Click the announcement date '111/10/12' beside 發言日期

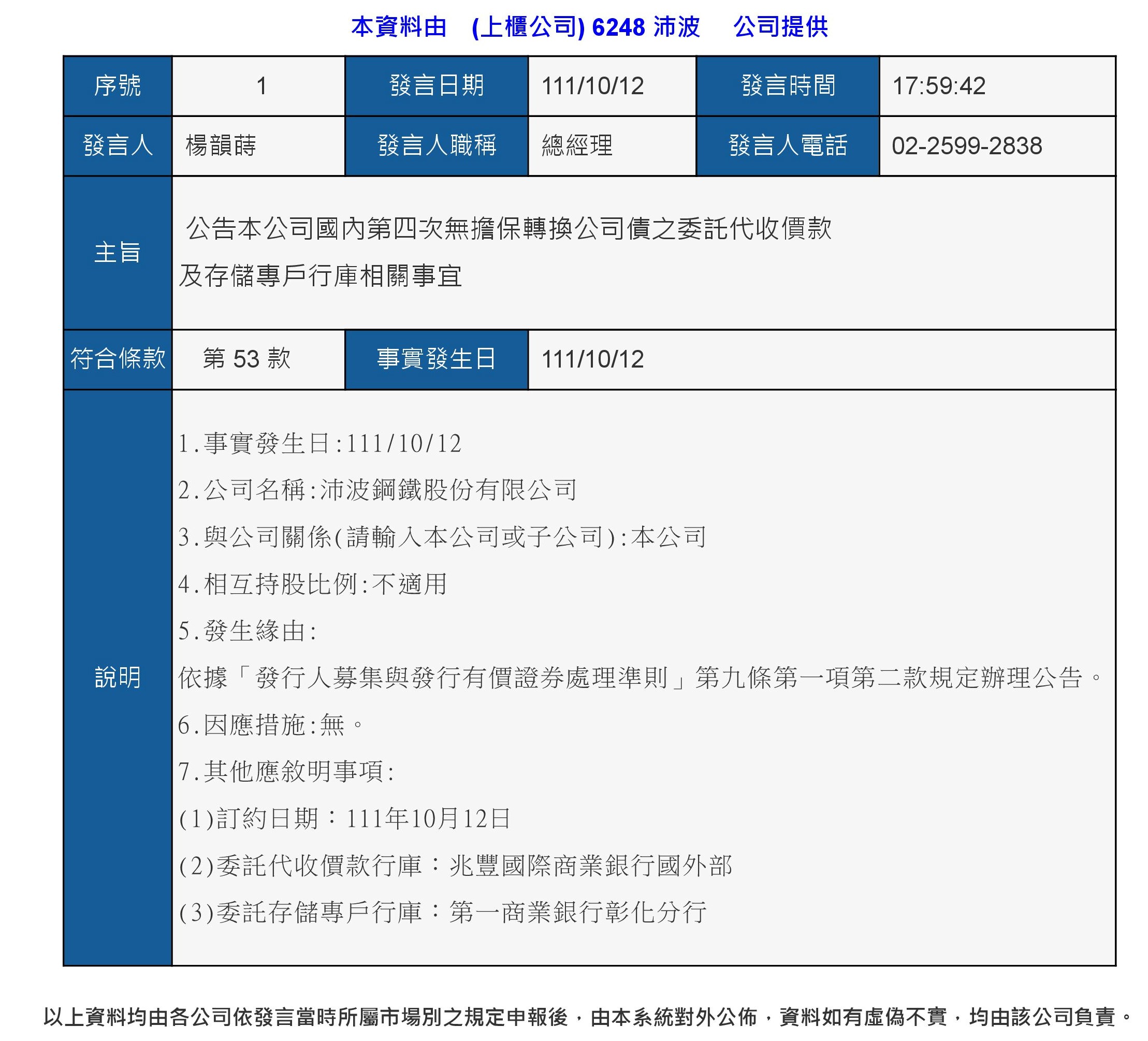(593, 86)
